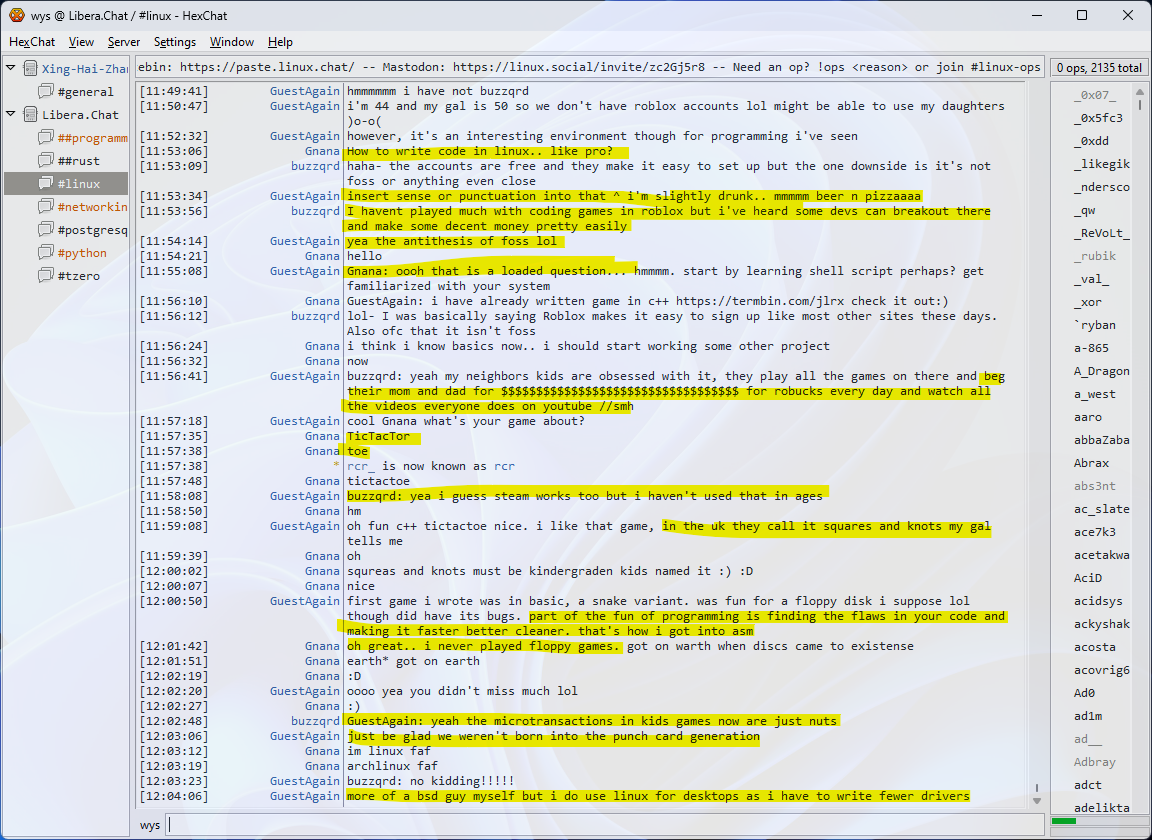Click the user list scrollbar up arrow

click(1139, 90)
